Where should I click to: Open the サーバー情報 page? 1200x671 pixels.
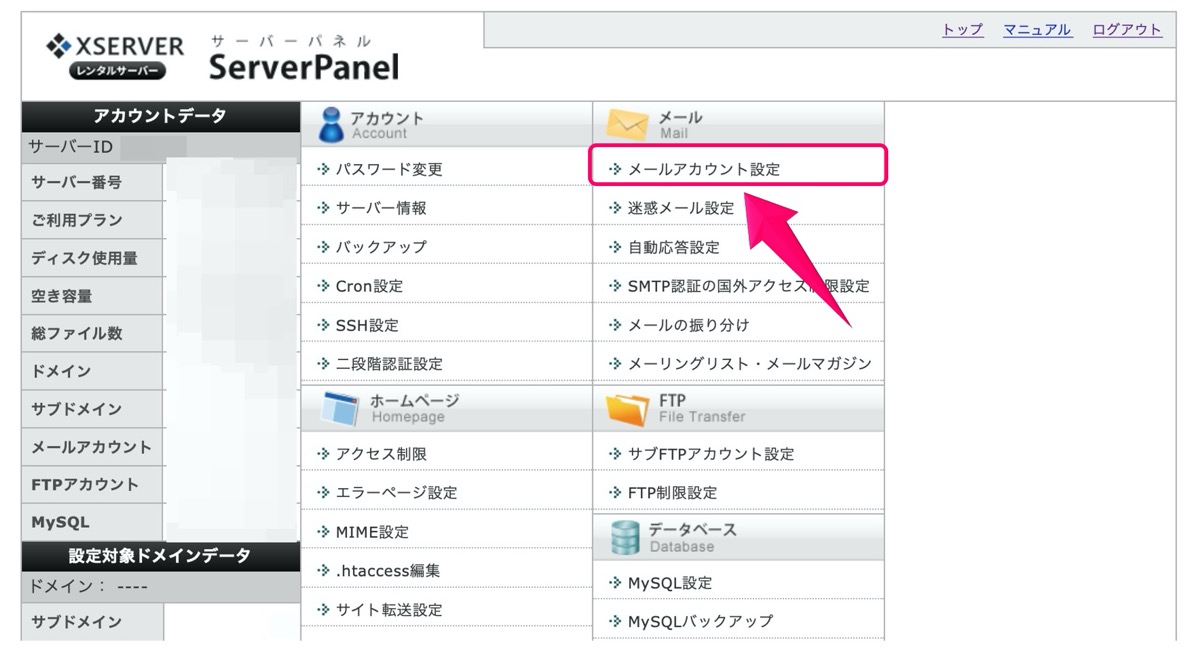(381, 208)
